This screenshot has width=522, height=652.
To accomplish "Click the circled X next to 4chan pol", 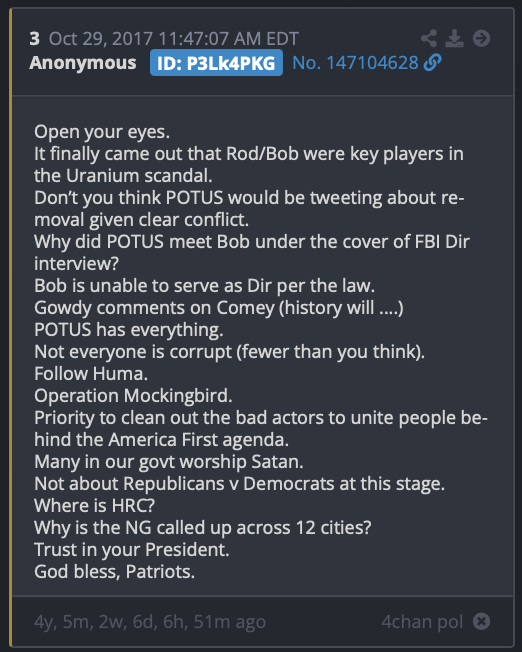I will [x=481, y=622].
